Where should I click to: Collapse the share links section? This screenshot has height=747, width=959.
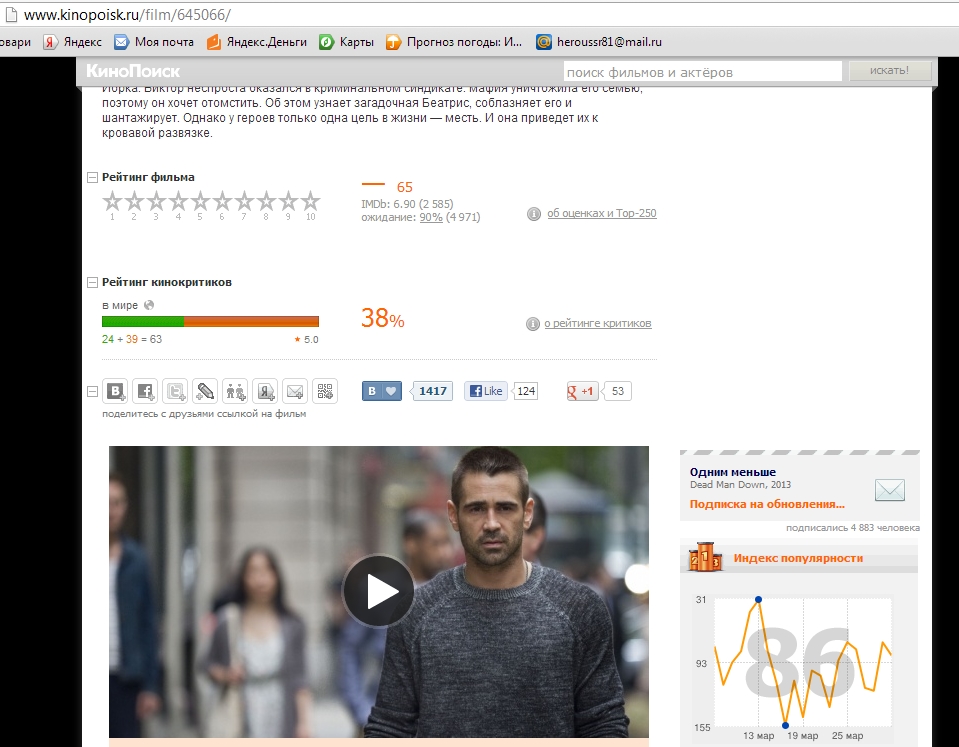click(93, 391)
